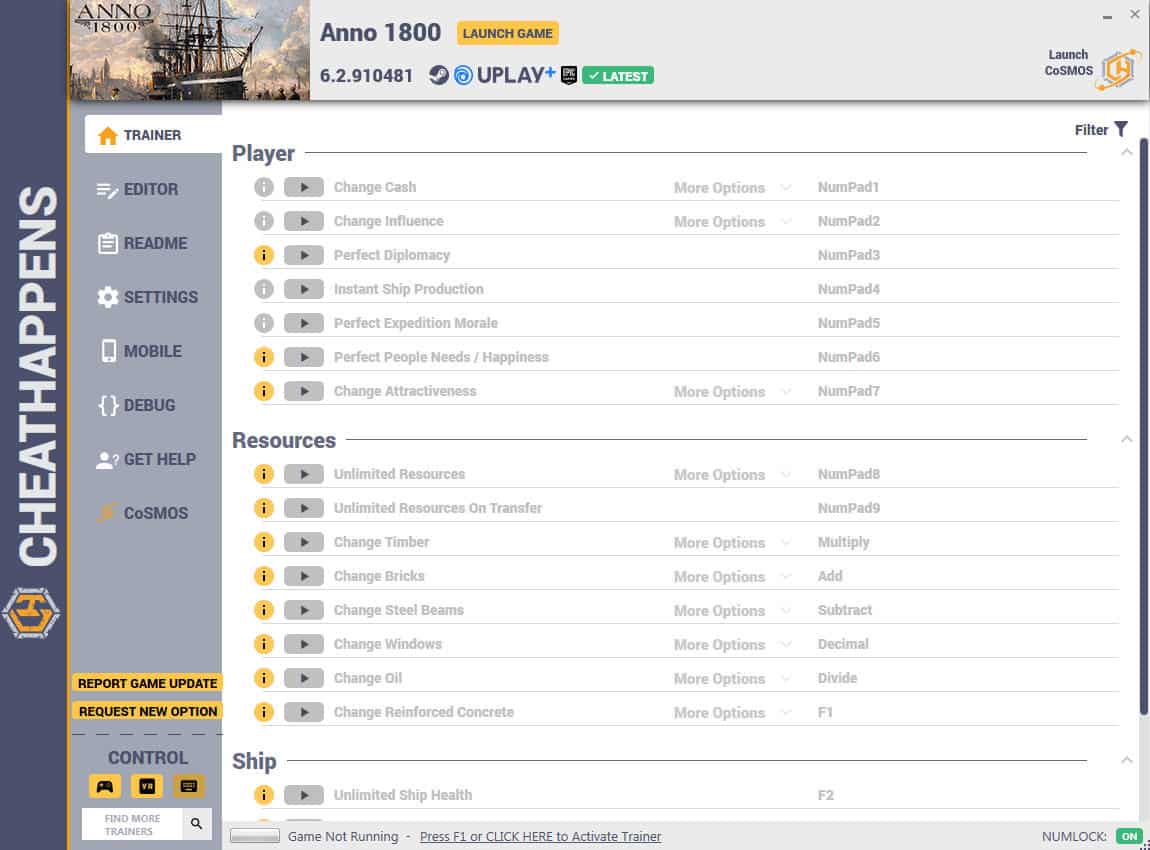Image resolution: width=1150 pixels, height=850 pixels.
Task: Click the Find More Trainers search field
Action: tap(132, 824)
